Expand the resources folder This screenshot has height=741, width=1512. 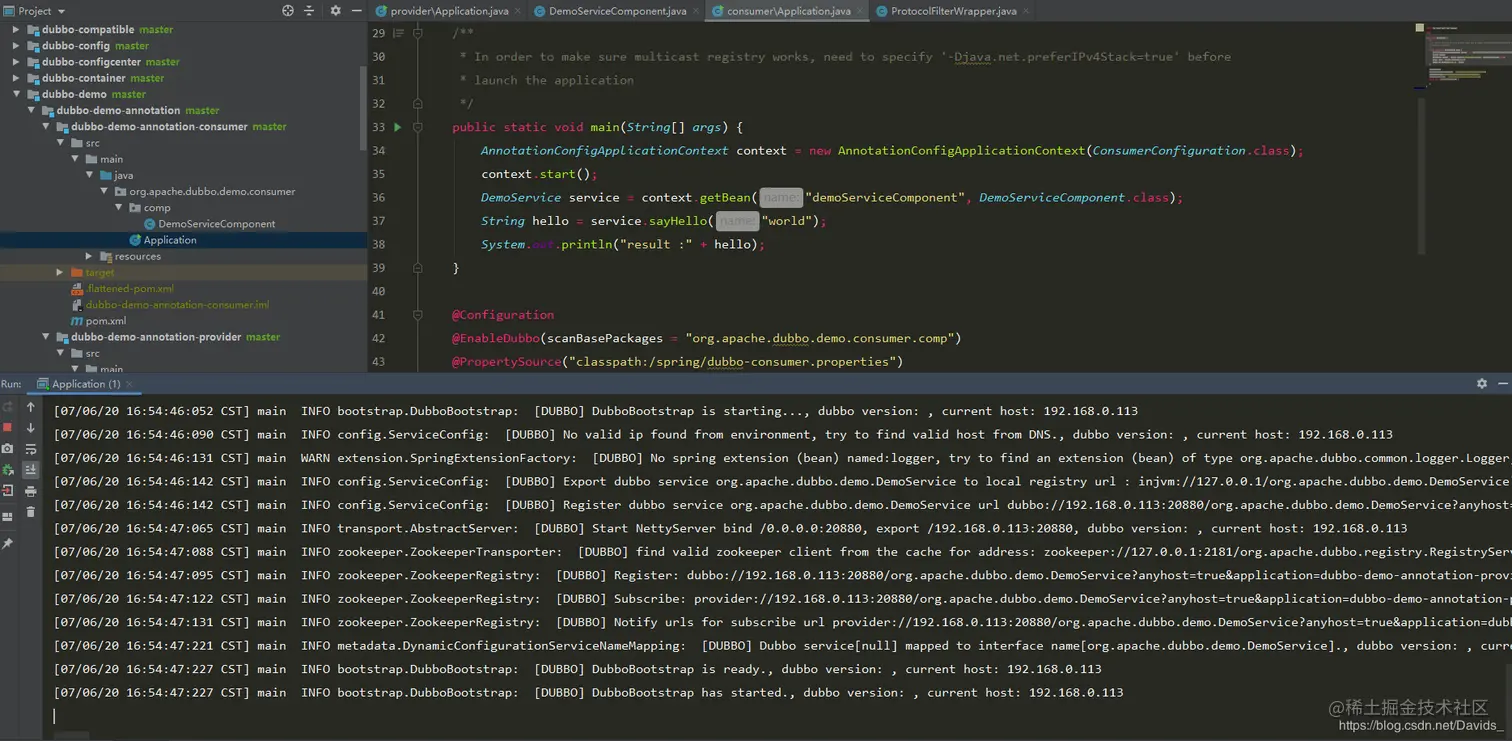tap(89, 256)
